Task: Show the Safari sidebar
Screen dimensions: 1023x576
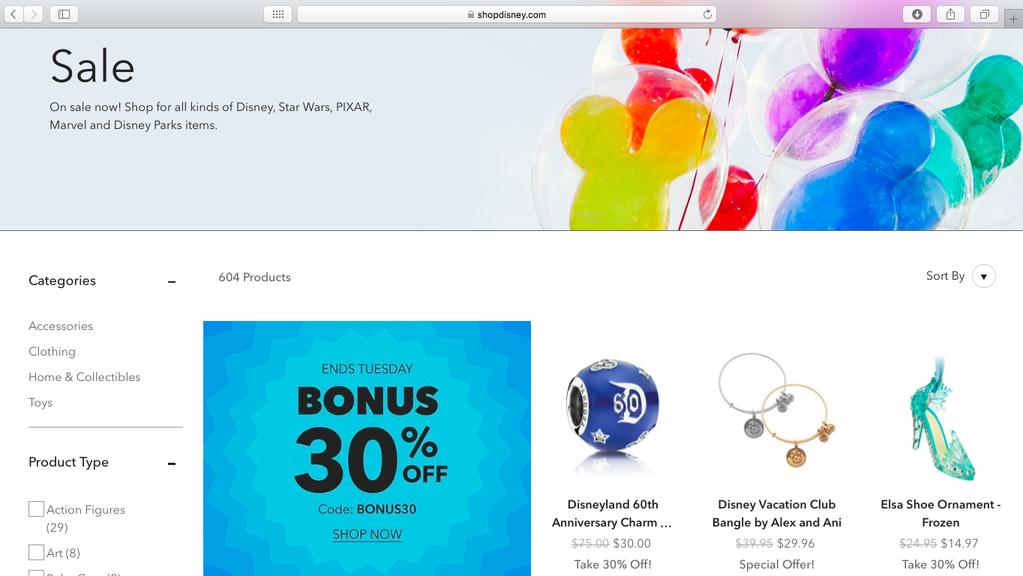Action: point(64,14)
